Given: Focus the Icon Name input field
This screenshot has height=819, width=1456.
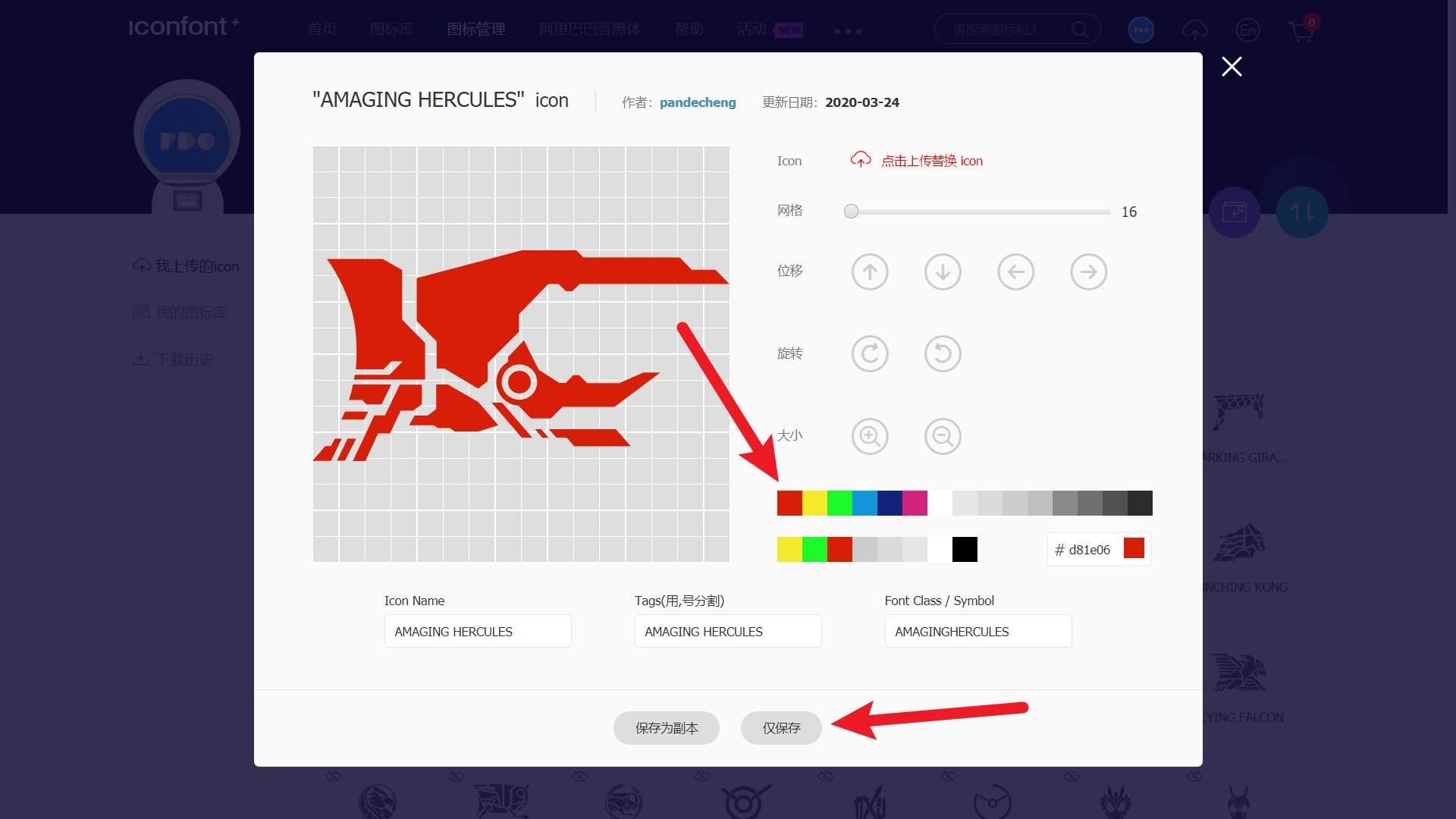Looking at the screenshot, I should click(477, 631).
